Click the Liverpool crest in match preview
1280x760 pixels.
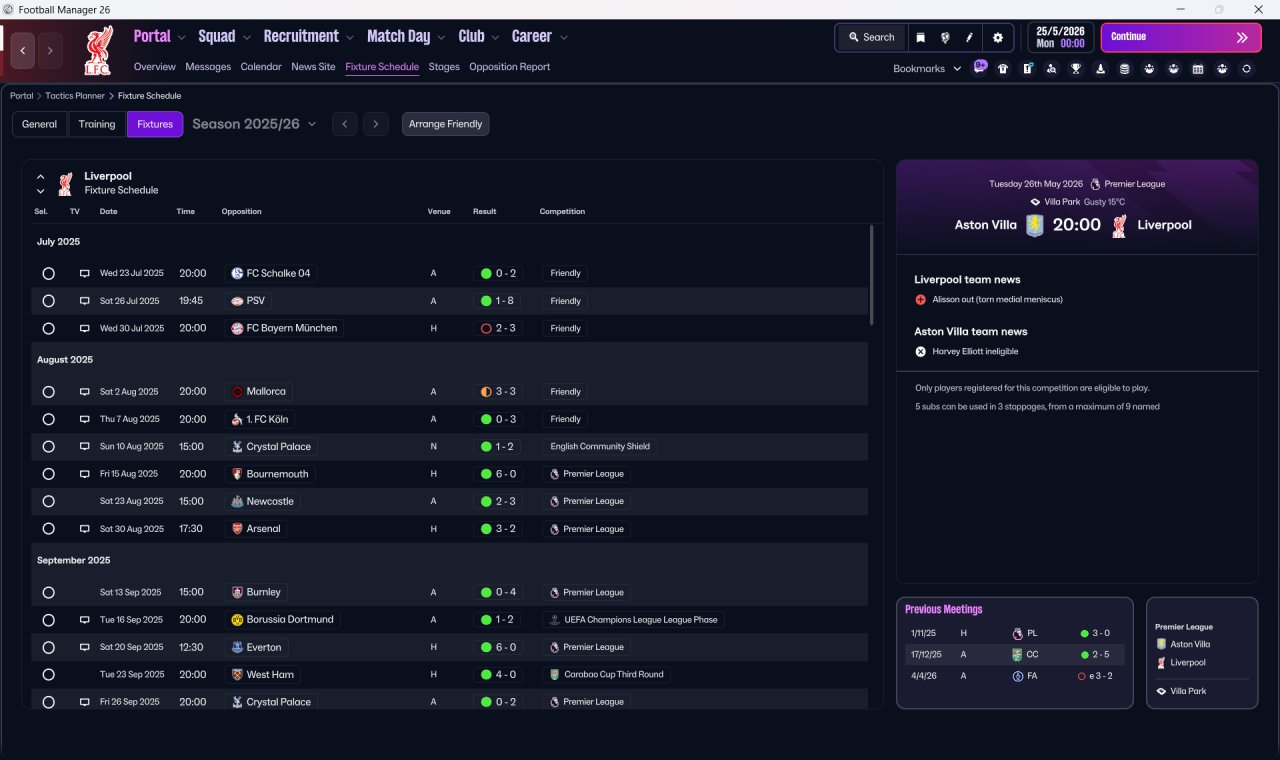coord(1119,225)
